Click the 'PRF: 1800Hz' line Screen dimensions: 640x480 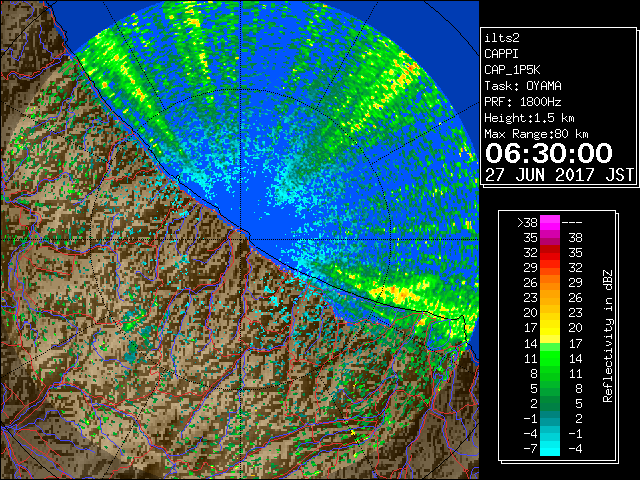pos(523,102)
